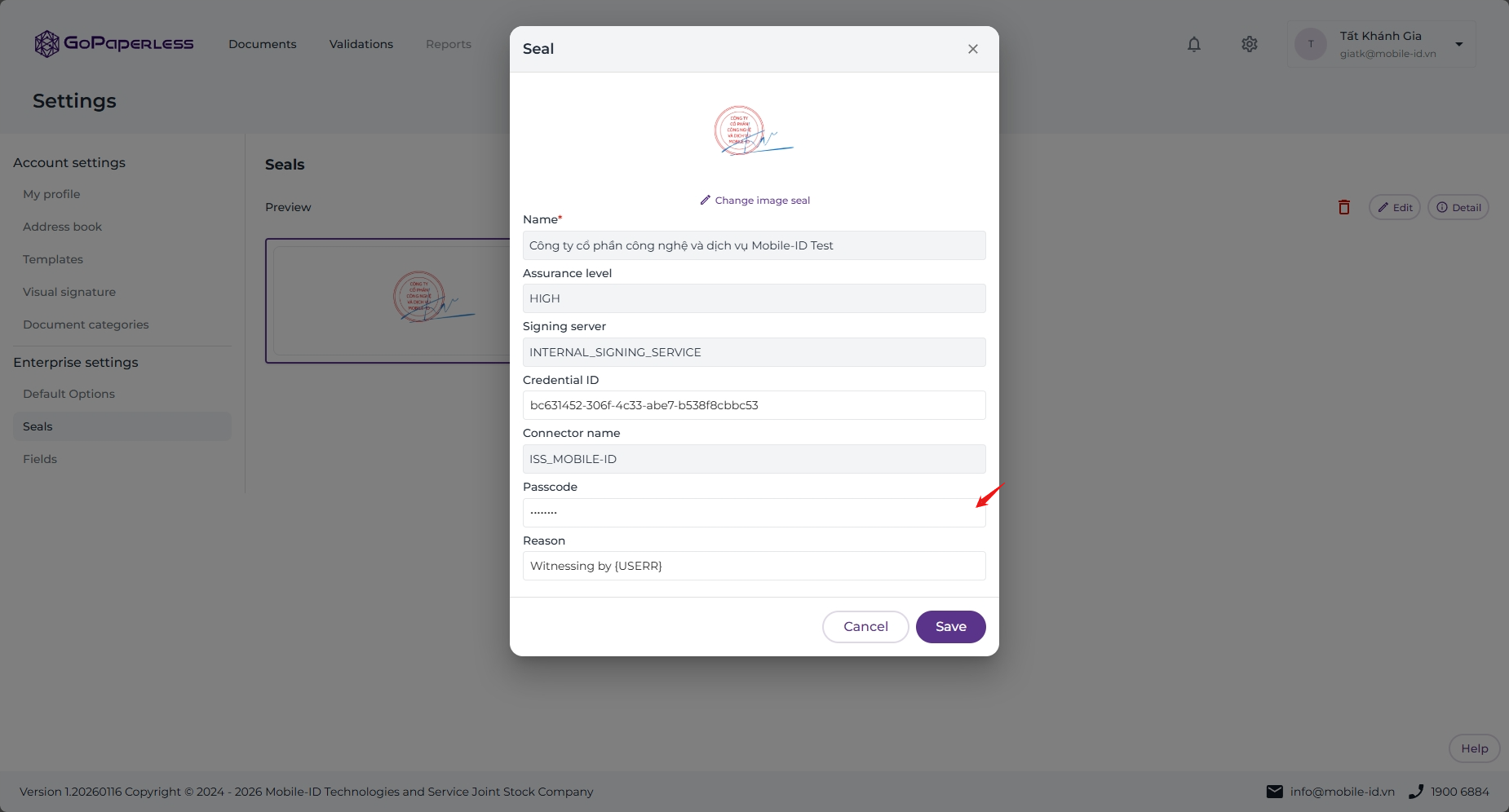Click the seal stamp image in dialog

click(x=754, y=130)
